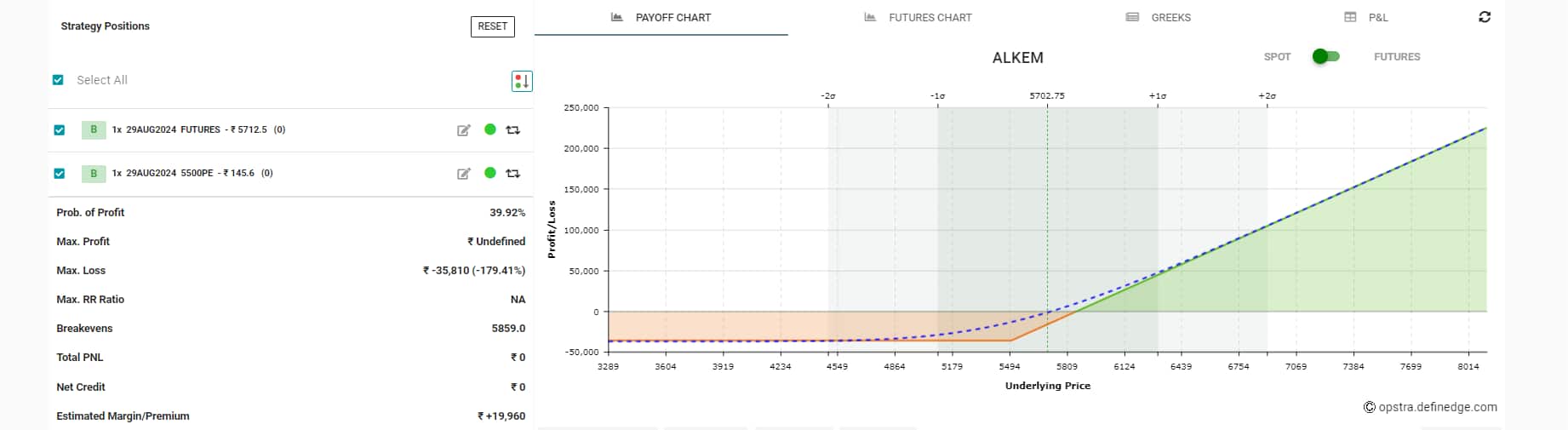Click the 5702.75 spot price marker on chart
The width and height of the screenshot is (1568, 430).
[1047, 96]
